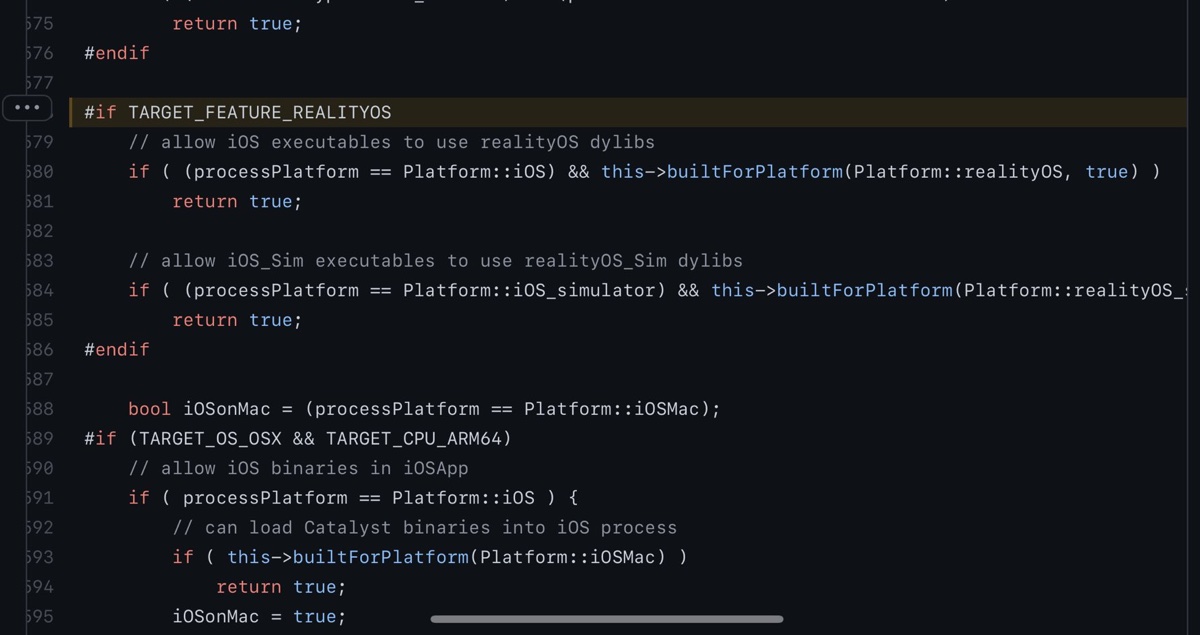
Task: Open the line actions ellipsis menu
Action: click(27, 107)
